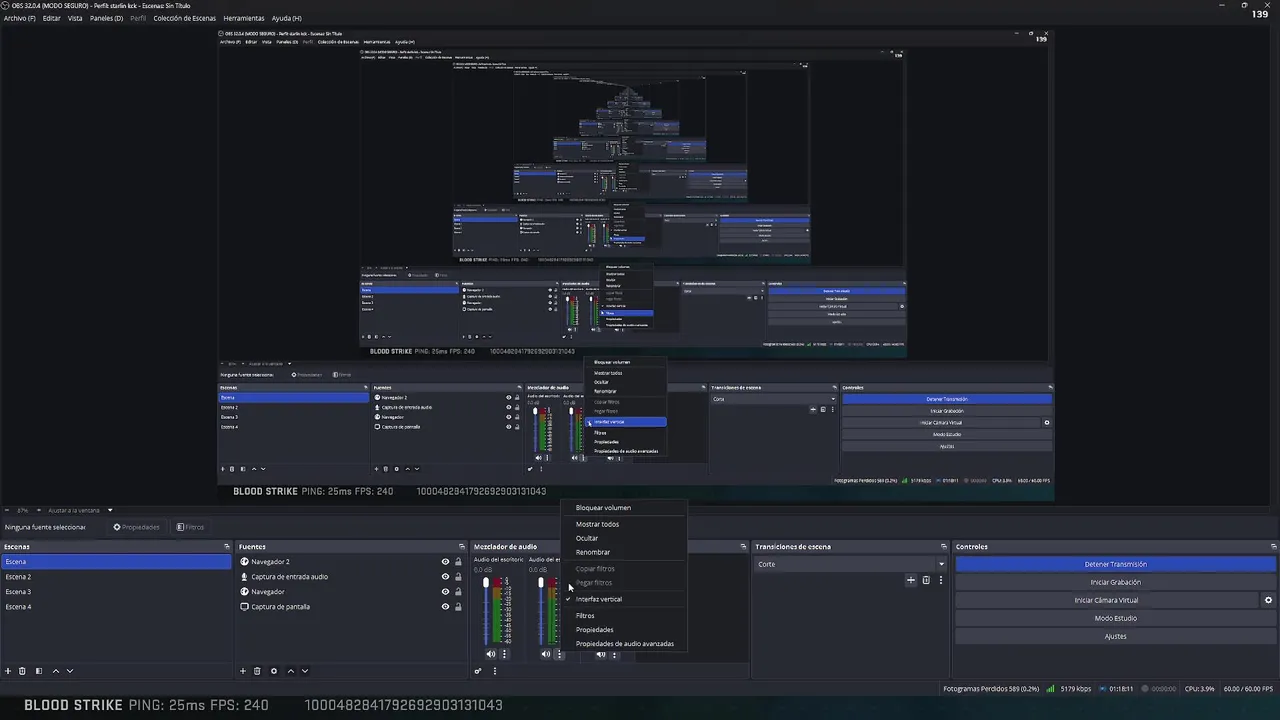Open the audio mixer options three-dot menu
This screenshot has width=1280, height=720.
[x=494, y=671]
